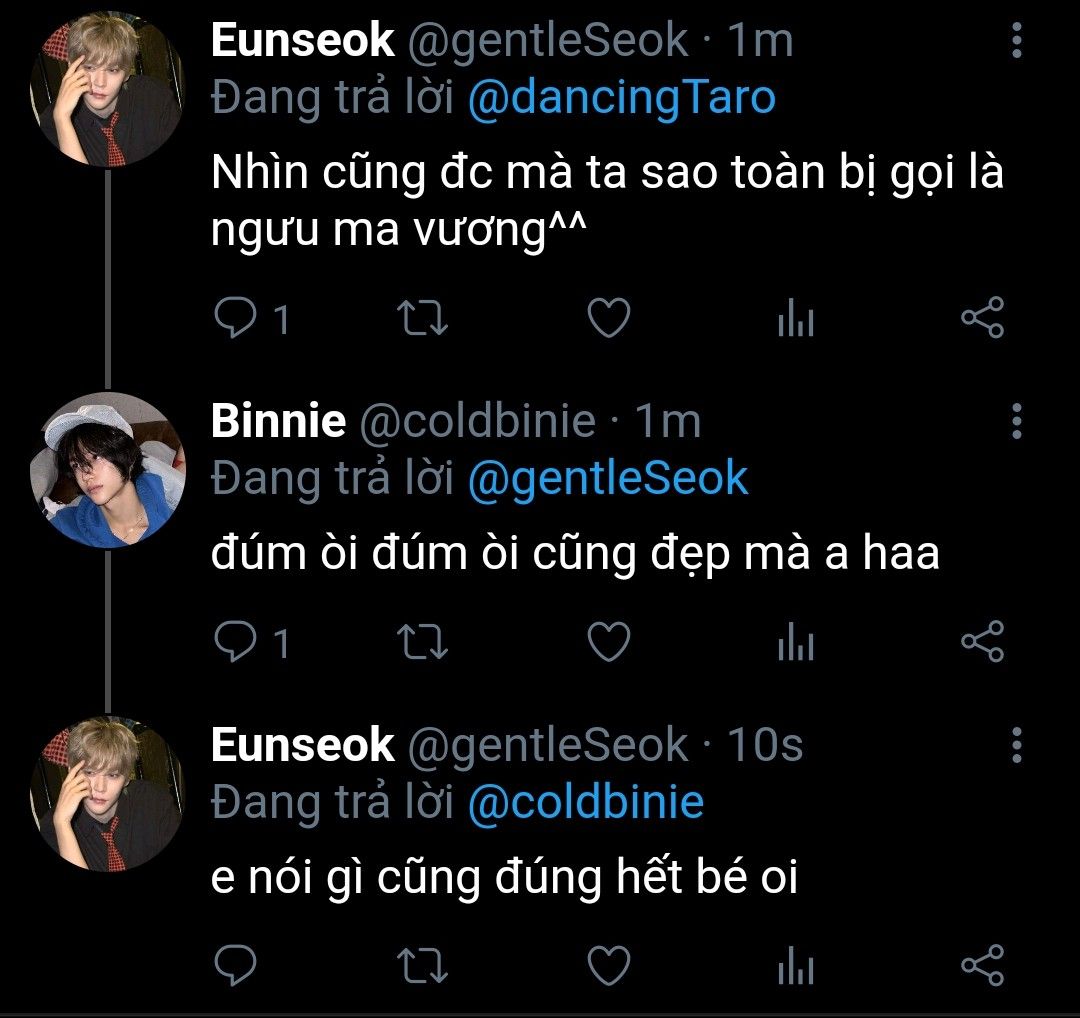Open the @gentleSeok mention in Binnie's reply
The height and width of the screenshot is (1018, 1080).
(x=607, y=479)
